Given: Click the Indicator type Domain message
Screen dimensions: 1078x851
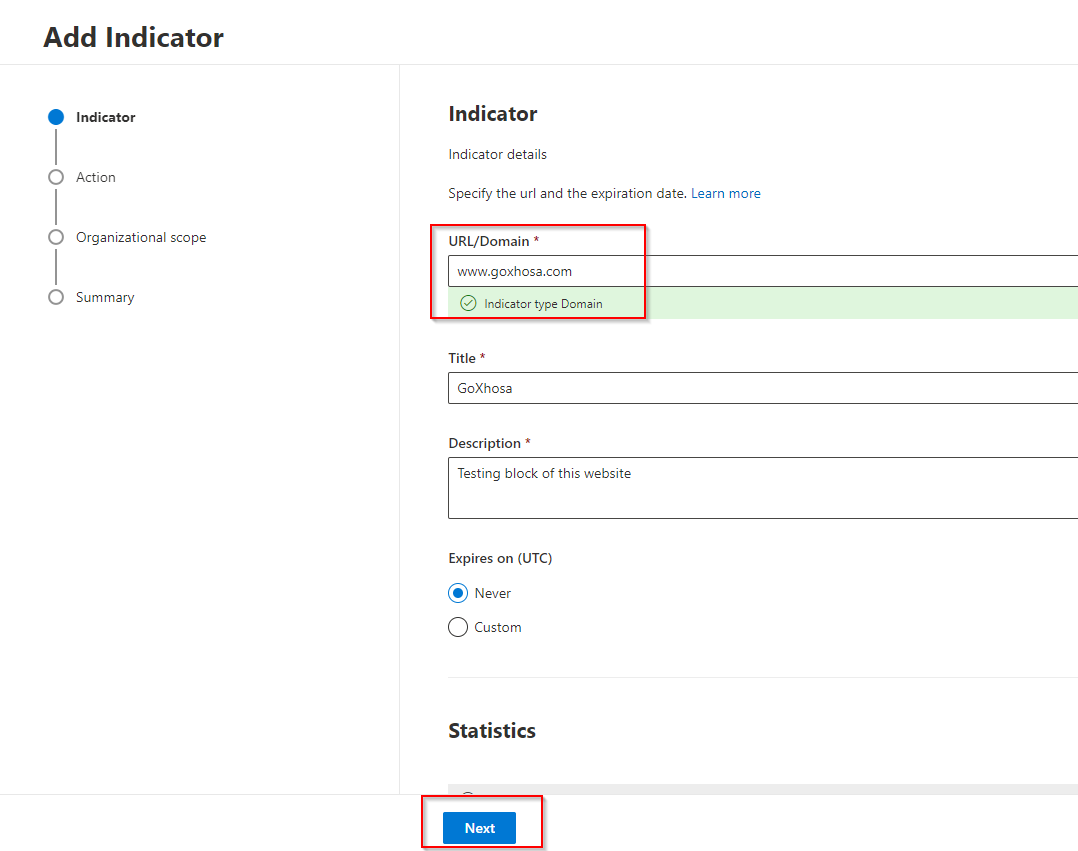Looking at the screenshot, I should (543, 303).
